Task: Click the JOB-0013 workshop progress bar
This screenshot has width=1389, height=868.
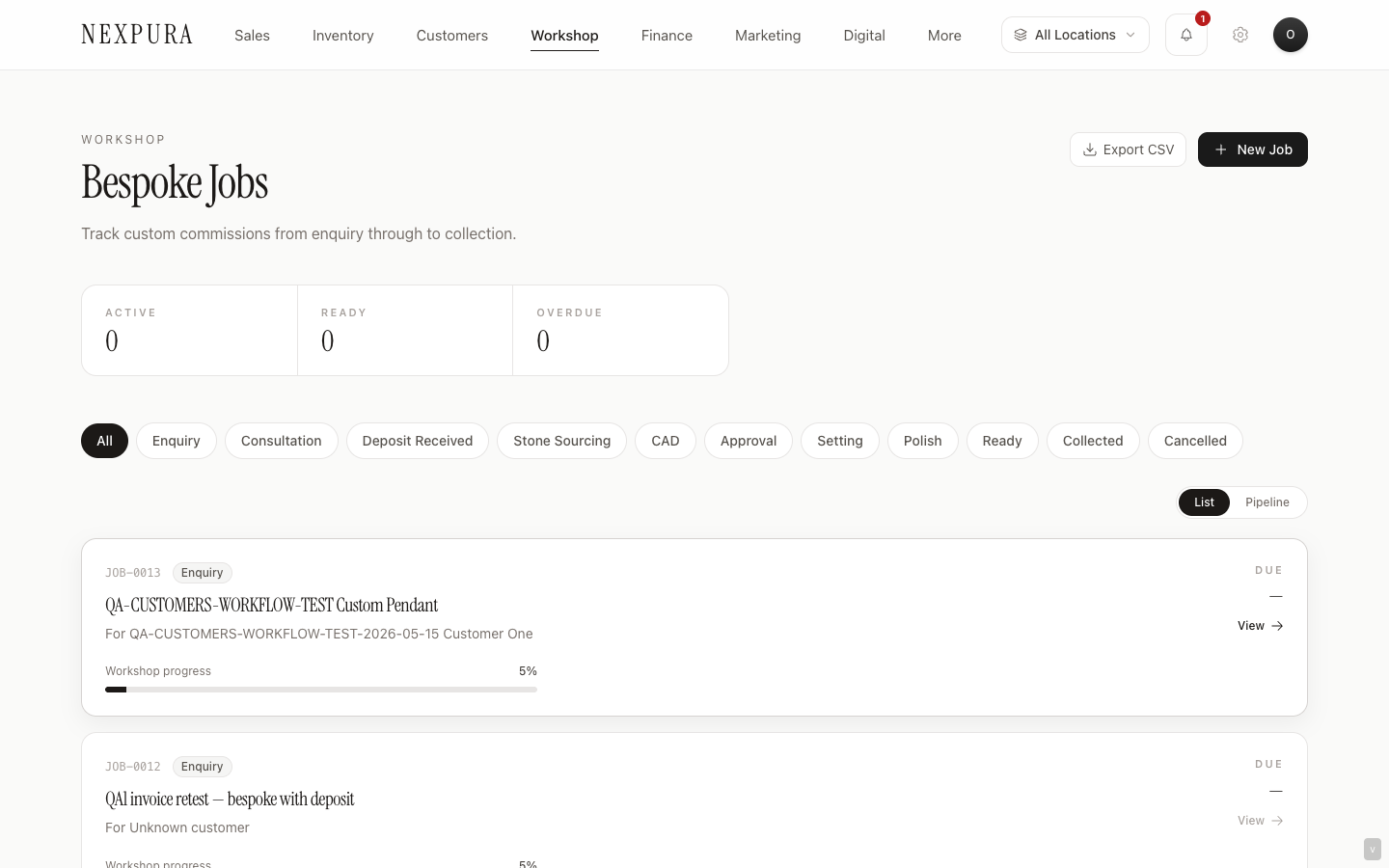Action: click(x=321, y=690)
